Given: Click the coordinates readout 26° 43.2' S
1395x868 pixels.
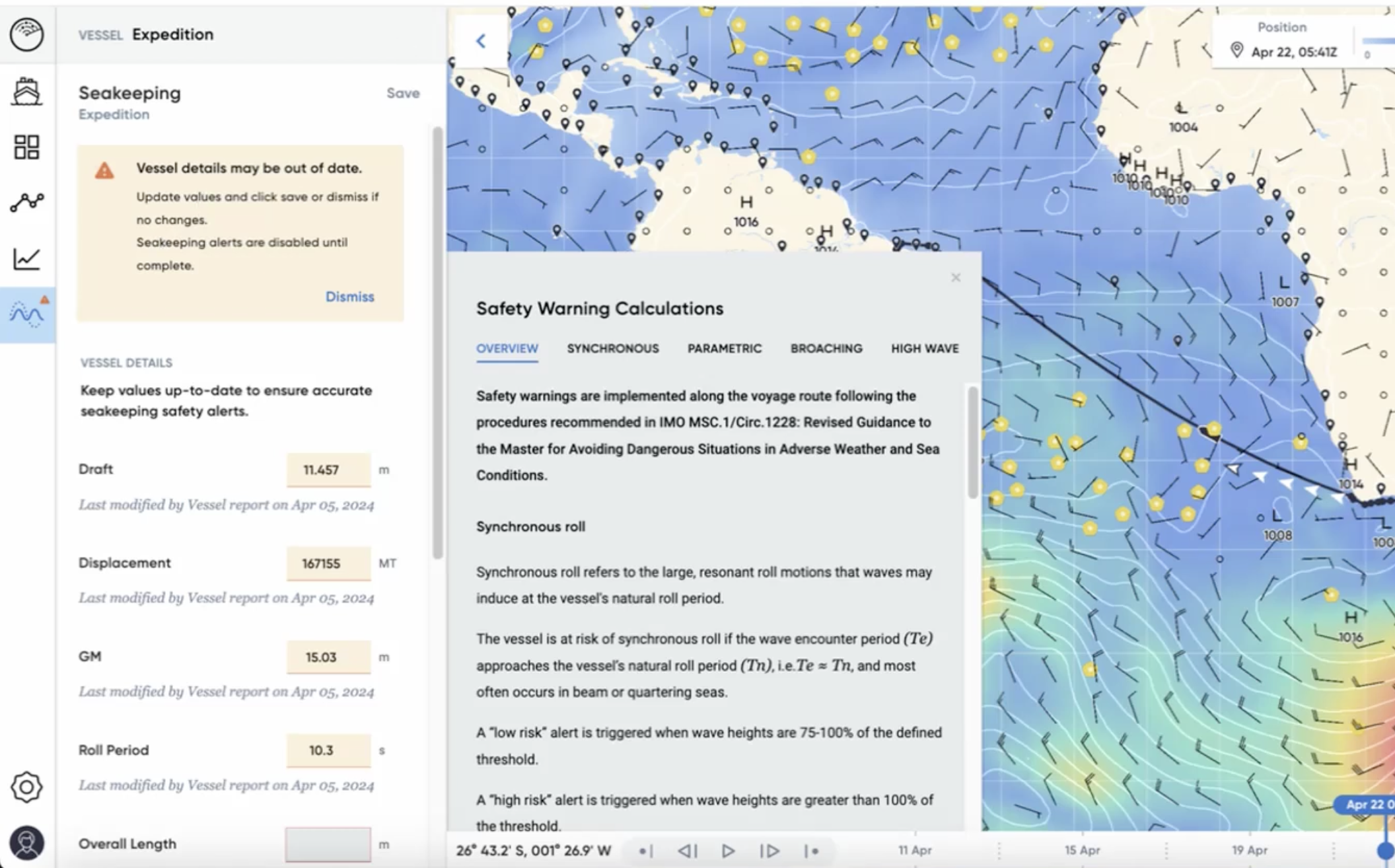Looking at the screenshot, I should pos(534,850).
